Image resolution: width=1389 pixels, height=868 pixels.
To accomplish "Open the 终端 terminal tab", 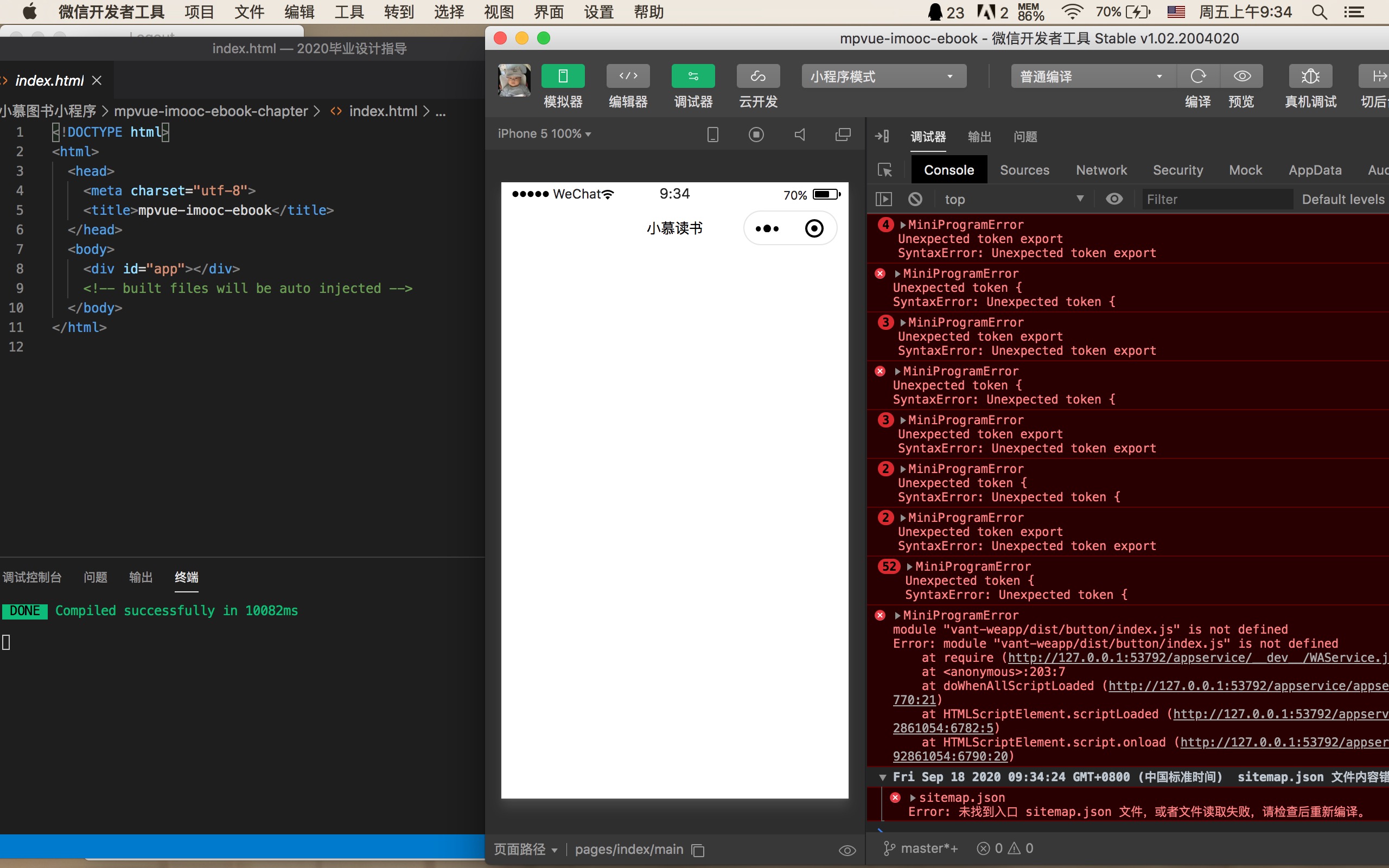I will coord(186,577).
